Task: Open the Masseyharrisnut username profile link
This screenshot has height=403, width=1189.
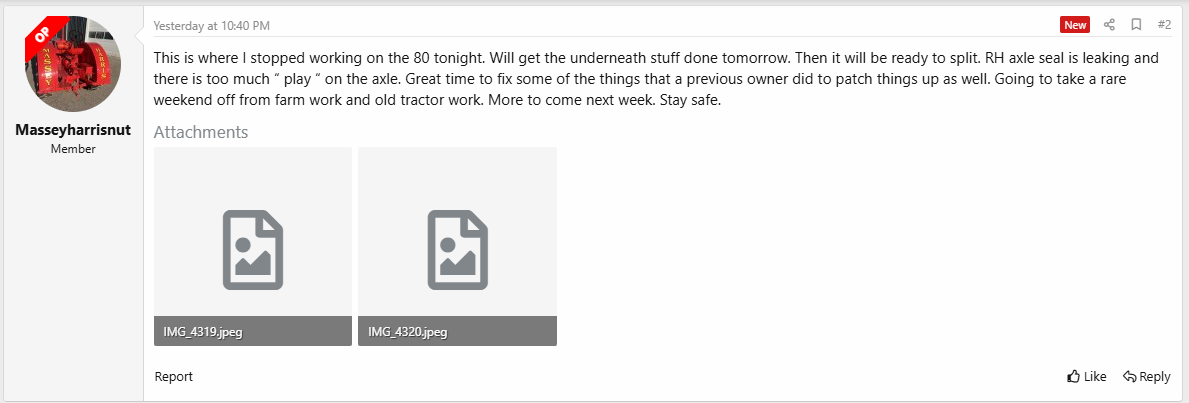Action: click(x=73, y=130)
